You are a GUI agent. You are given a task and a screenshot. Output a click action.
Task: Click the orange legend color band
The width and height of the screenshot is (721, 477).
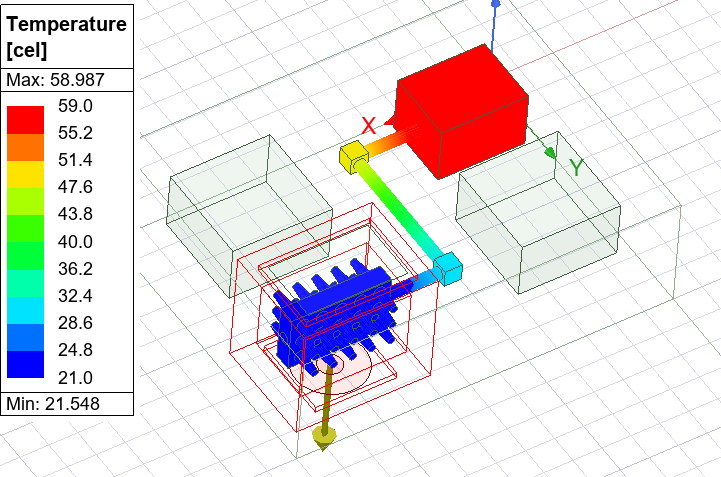[25, 147]
